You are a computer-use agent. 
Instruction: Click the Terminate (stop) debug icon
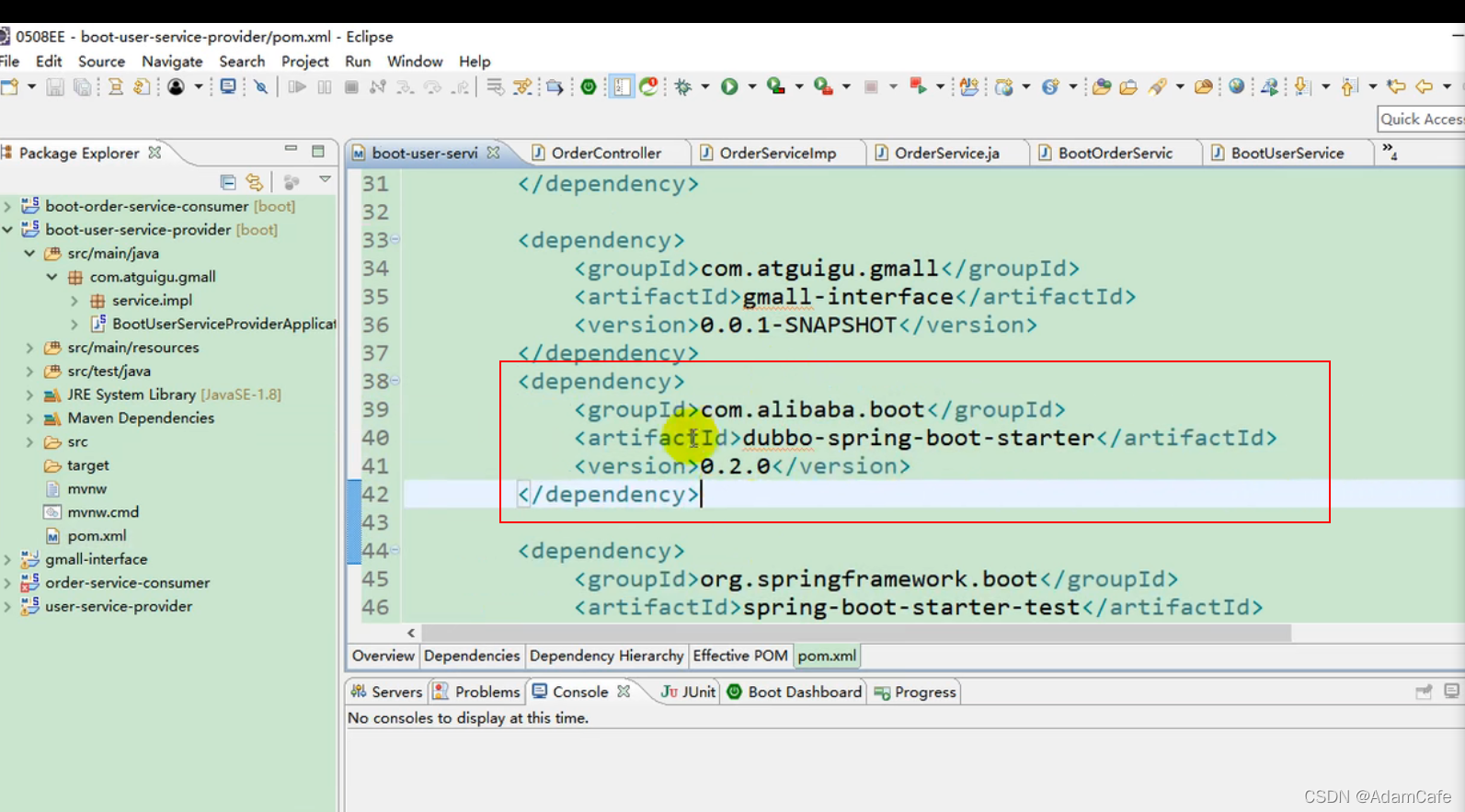(351, 86)
